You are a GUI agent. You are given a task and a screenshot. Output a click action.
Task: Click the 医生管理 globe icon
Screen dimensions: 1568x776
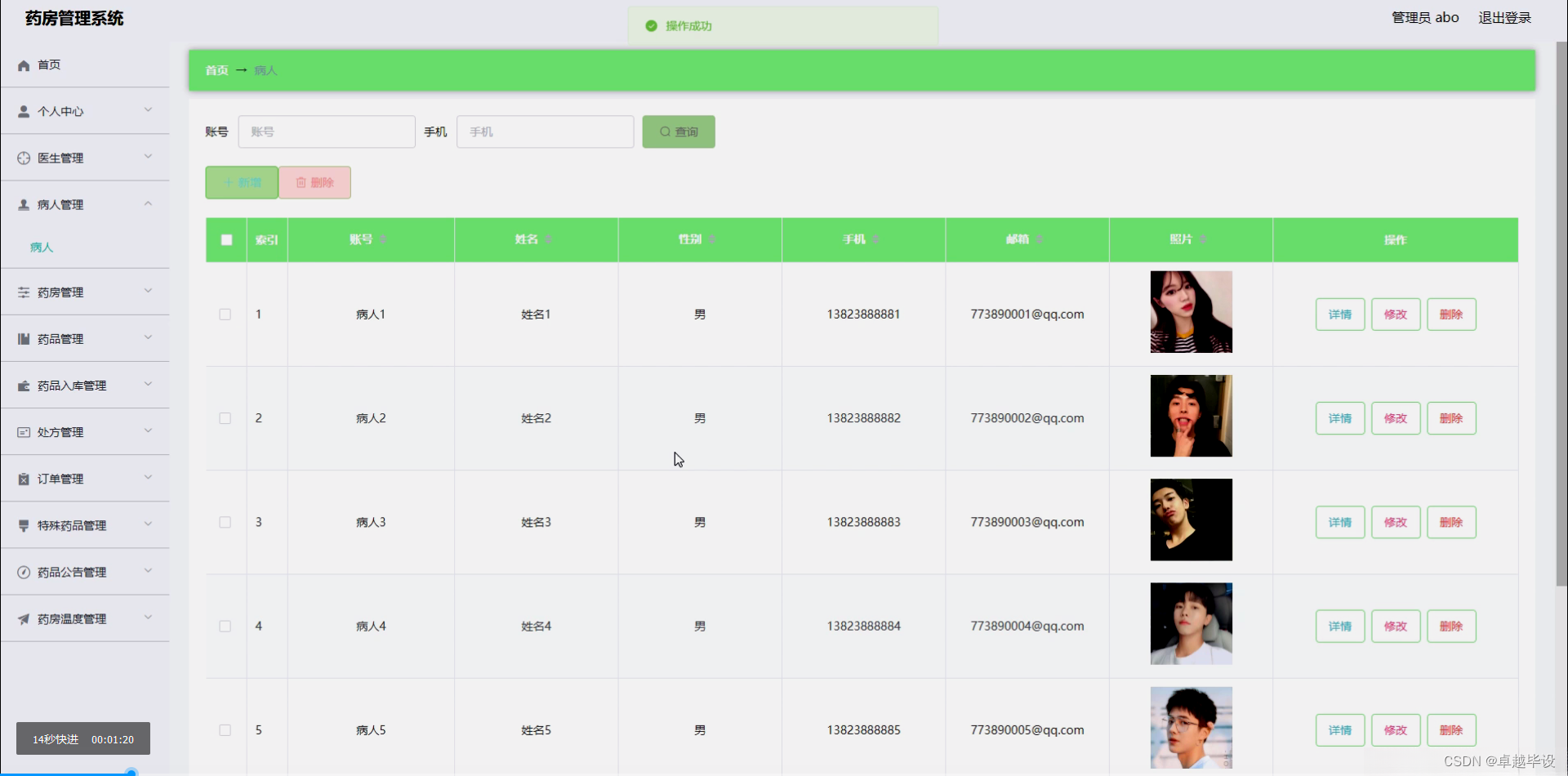click(x=23, y=158)
